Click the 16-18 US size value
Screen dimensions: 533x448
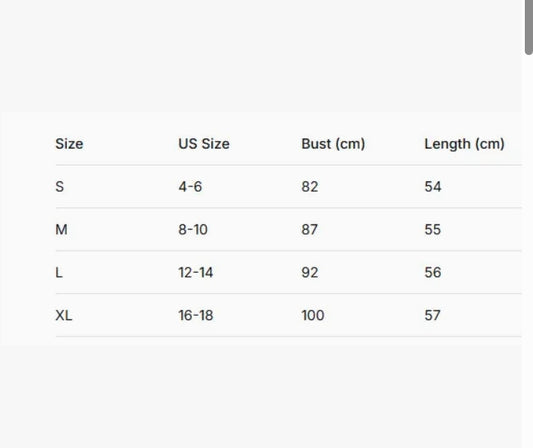(x=196, y=315)
